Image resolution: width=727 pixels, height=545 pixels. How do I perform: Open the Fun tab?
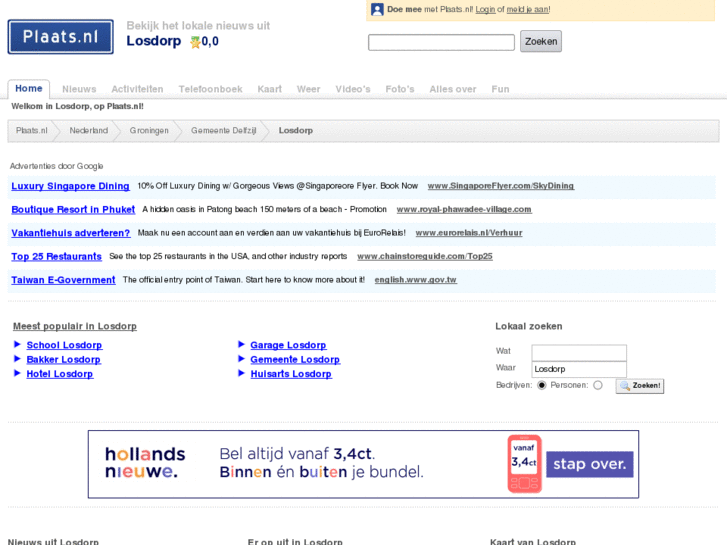pos(500,89)
